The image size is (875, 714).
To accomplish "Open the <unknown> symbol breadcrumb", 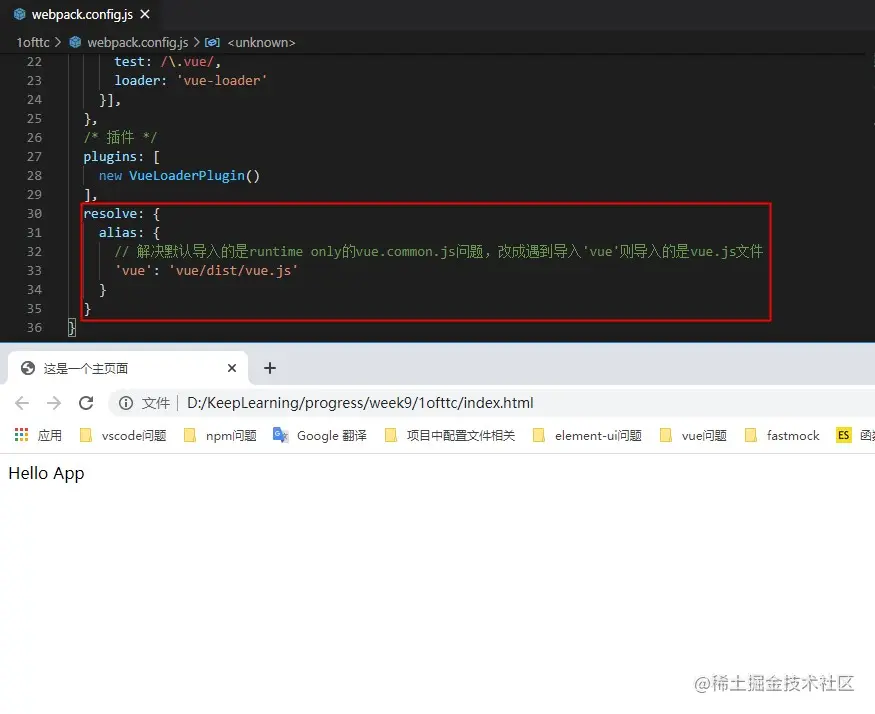I will 261,42.
